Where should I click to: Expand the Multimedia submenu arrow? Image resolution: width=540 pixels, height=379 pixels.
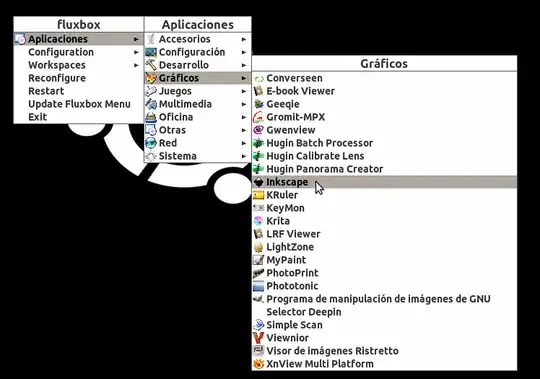click(244, 104)
